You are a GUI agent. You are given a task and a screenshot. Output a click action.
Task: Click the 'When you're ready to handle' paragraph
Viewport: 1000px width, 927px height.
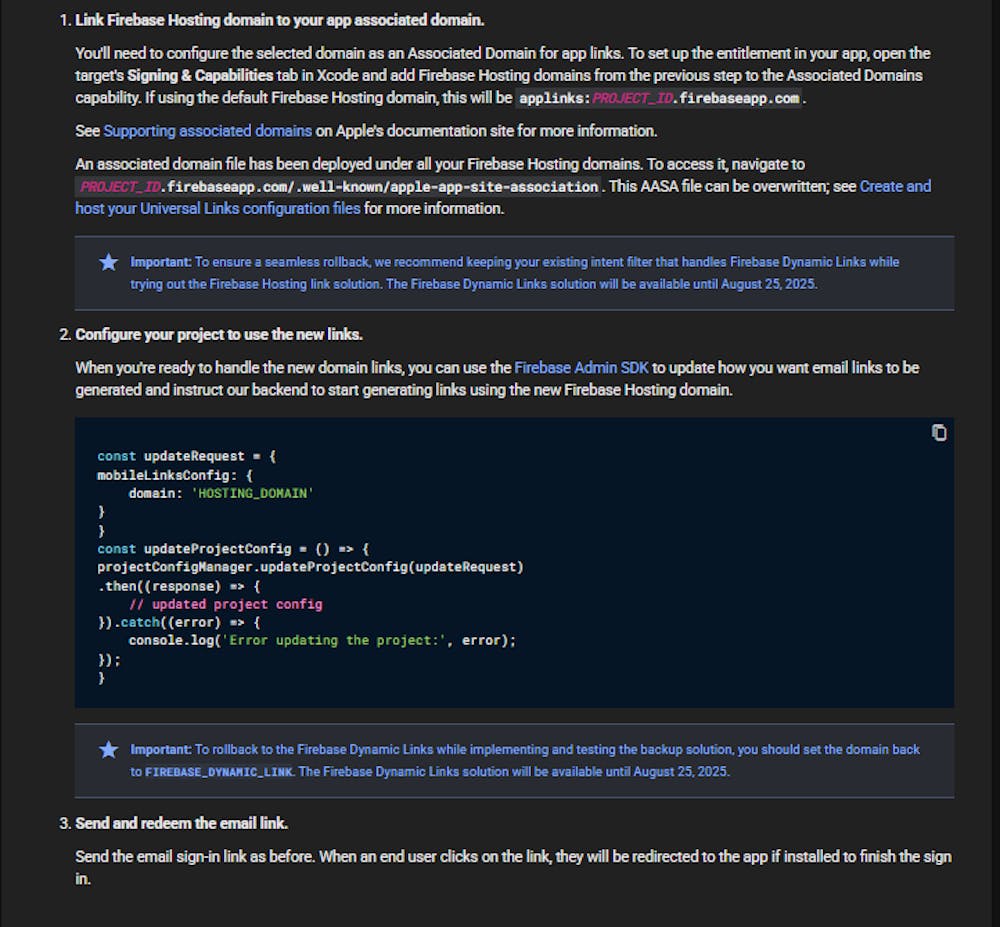point(497,379)
